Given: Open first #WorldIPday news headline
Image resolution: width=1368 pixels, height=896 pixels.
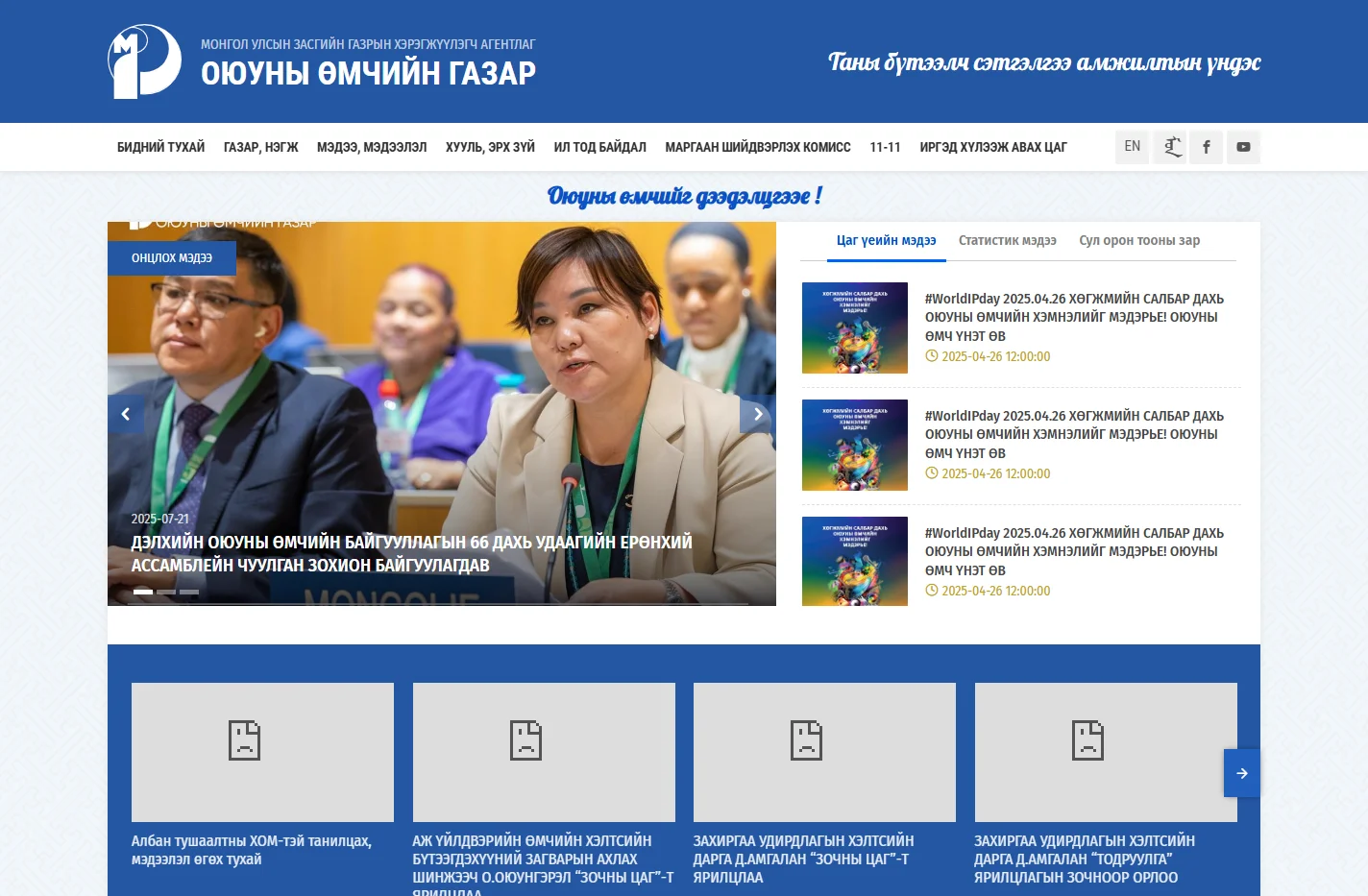Looking at the screenshot, I should pos(1074,318).
